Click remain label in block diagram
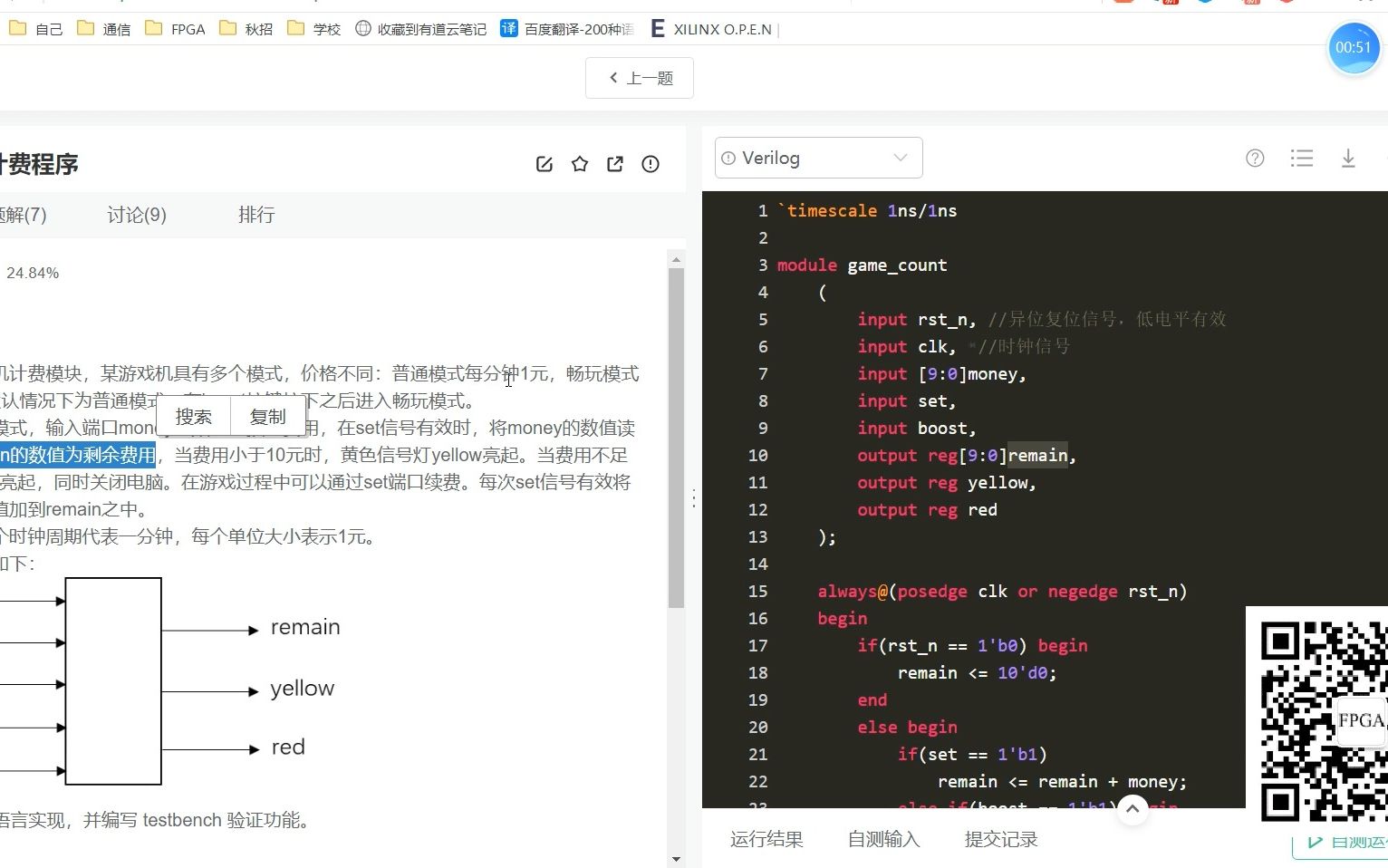The width and height of the screenshot is (1388, 868). click(x=305, y=627)
